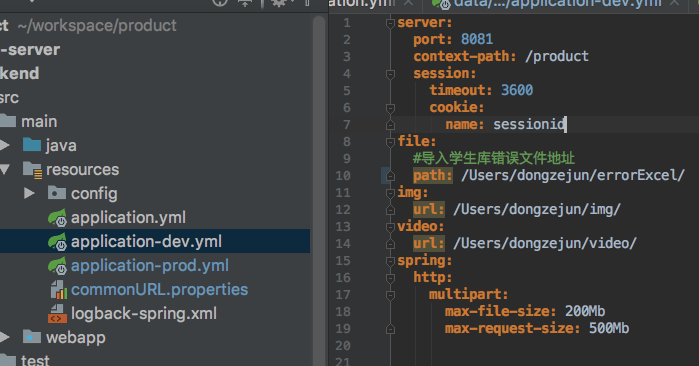Expand the config folder arrow
Viewport: 699px width, 366px height.
(x=29, y=193)
